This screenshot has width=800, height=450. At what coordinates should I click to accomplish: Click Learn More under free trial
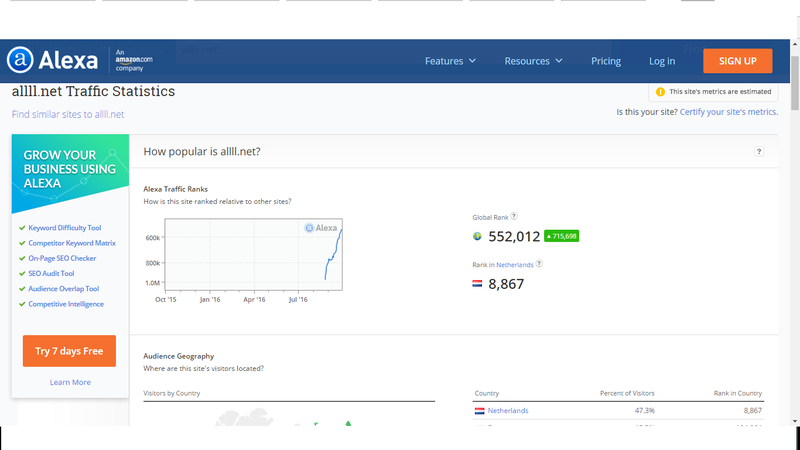[x=70, y=382]
